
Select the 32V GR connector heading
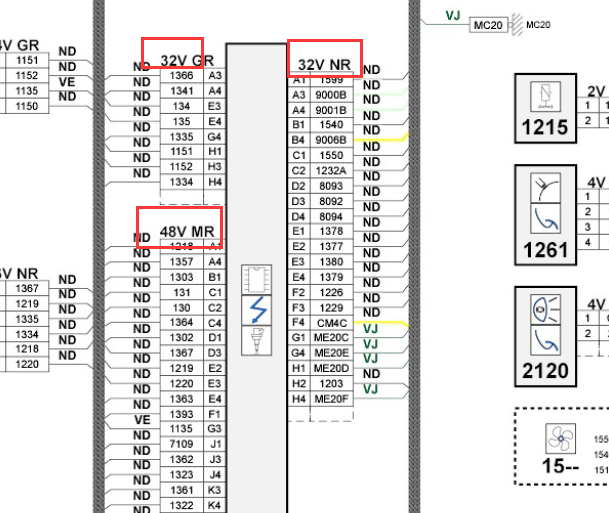187,61
